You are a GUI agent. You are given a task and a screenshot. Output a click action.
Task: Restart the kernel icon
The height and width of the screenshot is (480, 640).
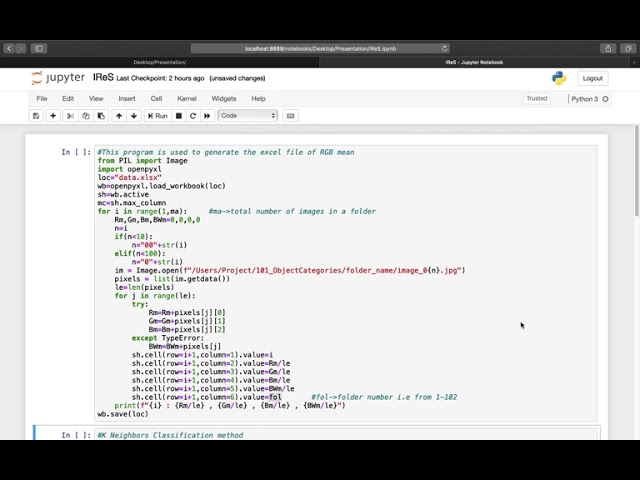click(193, 116)
